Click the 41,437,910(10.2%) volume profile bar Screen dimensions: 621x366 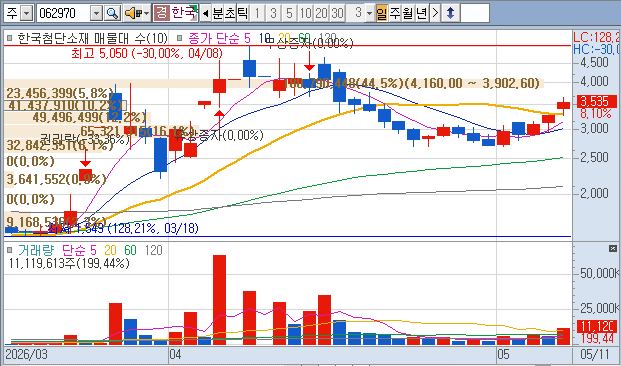[65, 105]
